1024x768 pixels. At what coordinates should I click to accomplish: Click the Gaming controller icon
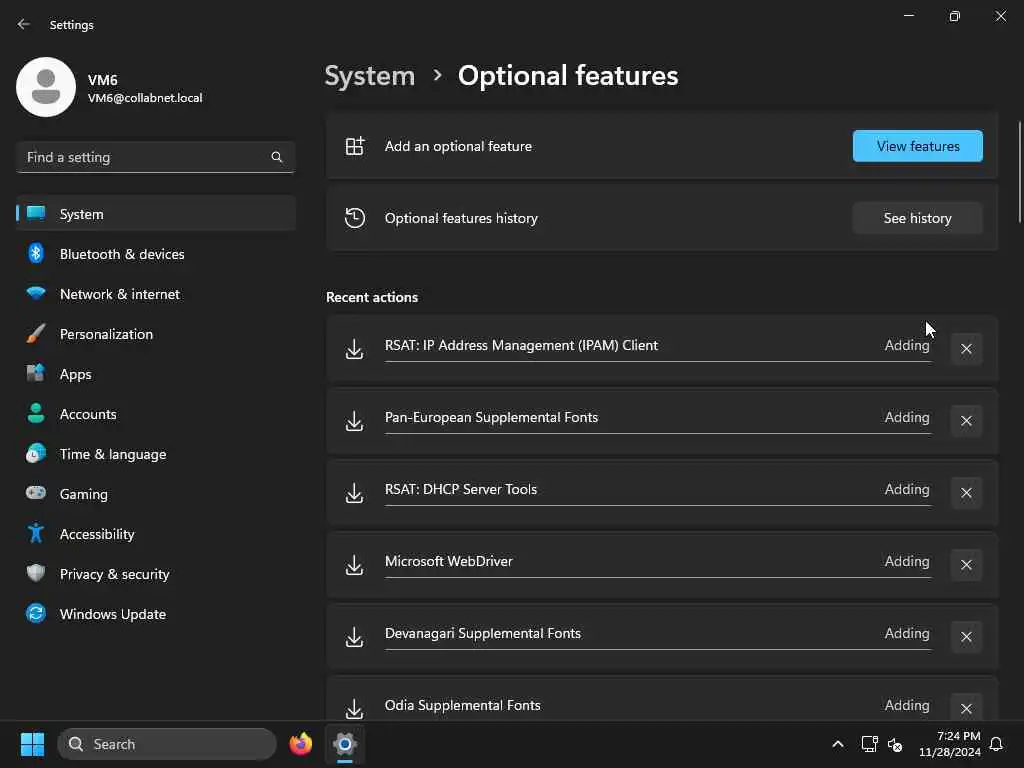coord(36,494)
